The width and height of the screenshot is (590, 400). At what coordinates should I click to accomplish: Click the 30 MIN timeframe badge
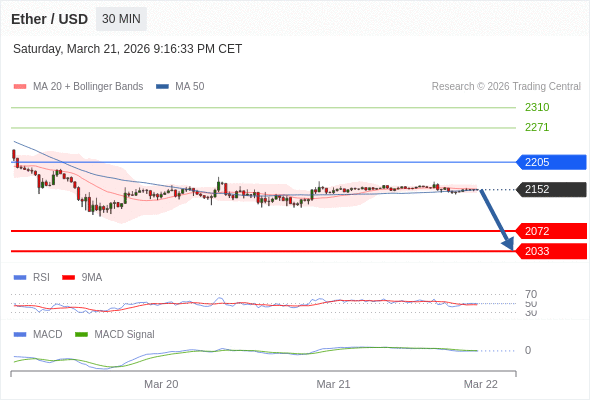point(121,19)
